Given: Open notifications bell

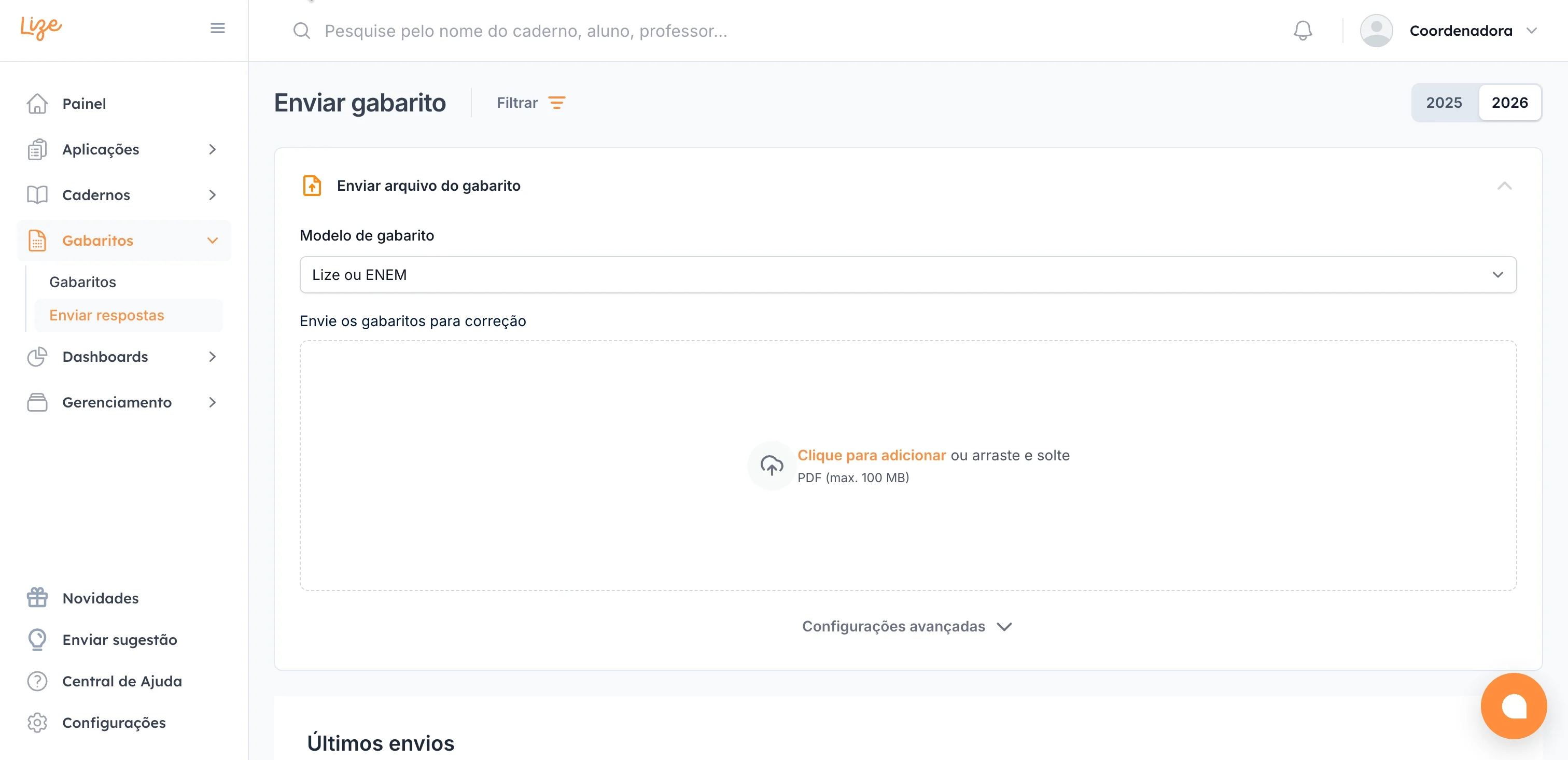Looking at the screenshot, I should coord(1303,31).
